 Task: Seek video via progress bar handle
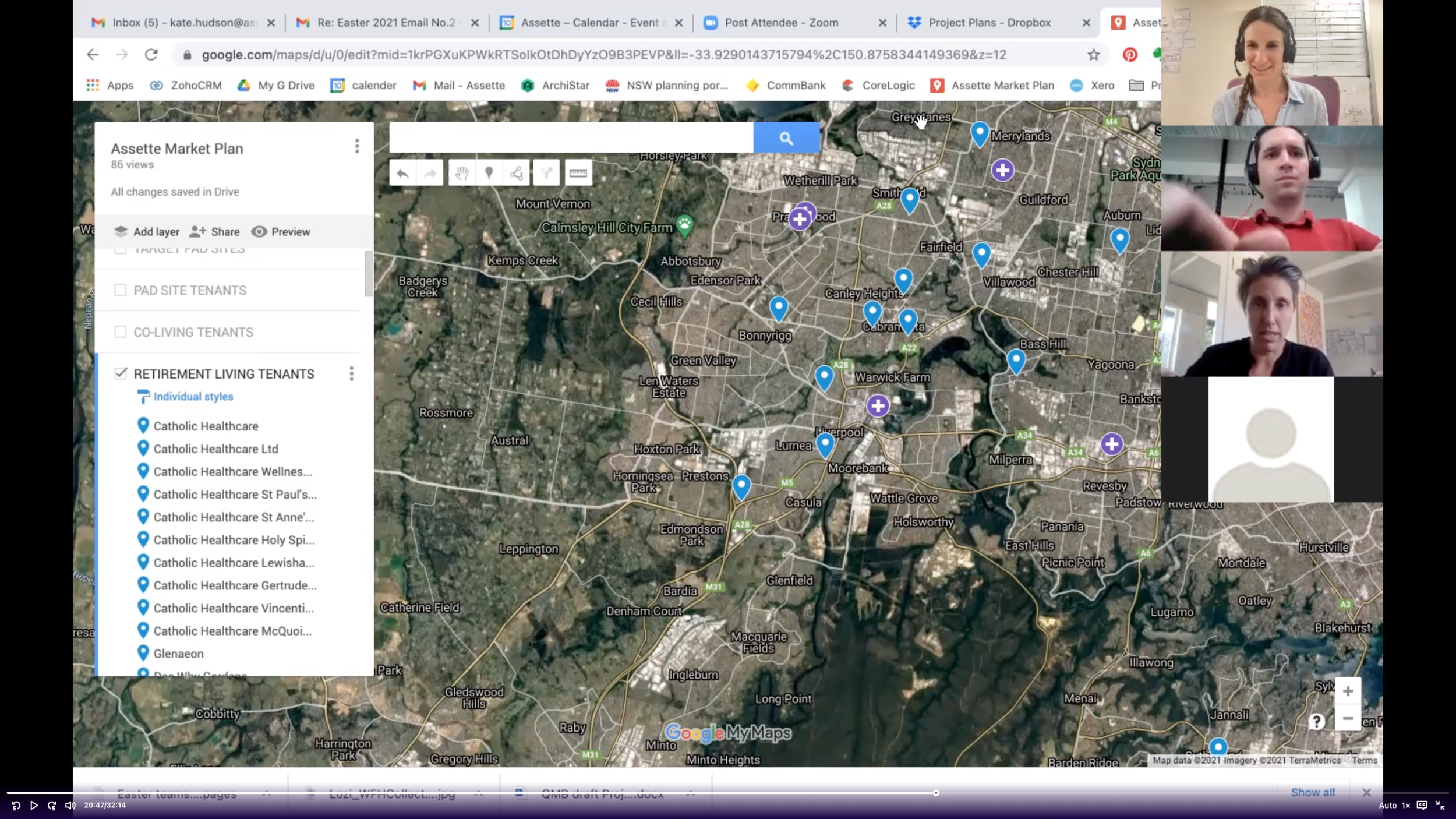[936, 793]
